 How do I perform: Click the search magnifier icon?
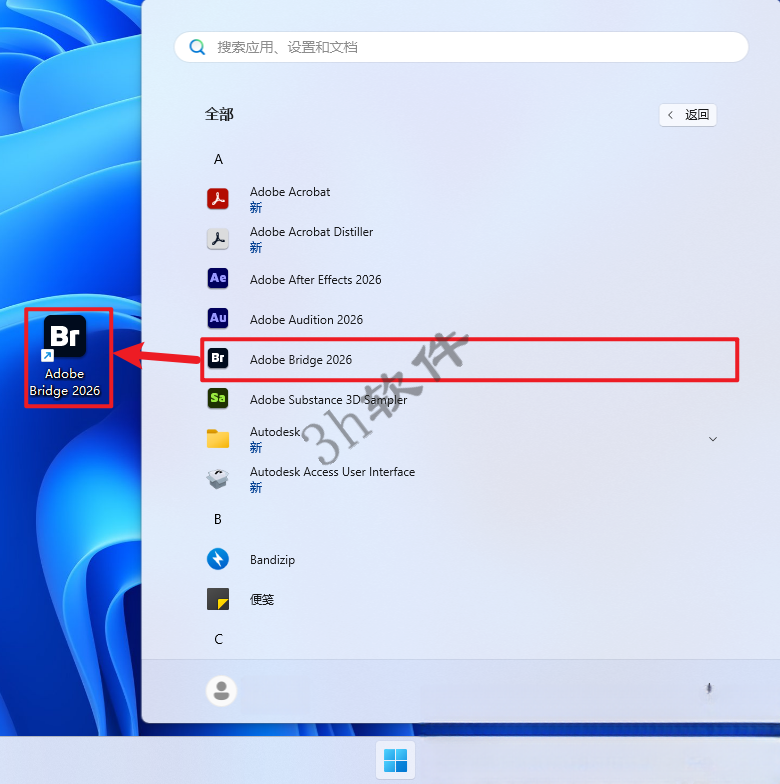coord(198,47)
